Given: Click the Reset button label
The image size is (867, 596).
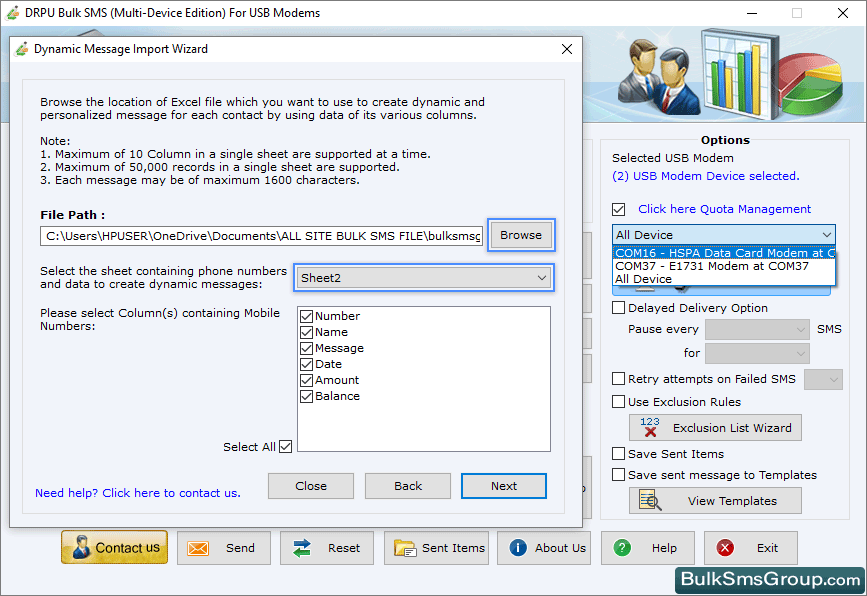Looking at the screenshot, I should point(344,548).
